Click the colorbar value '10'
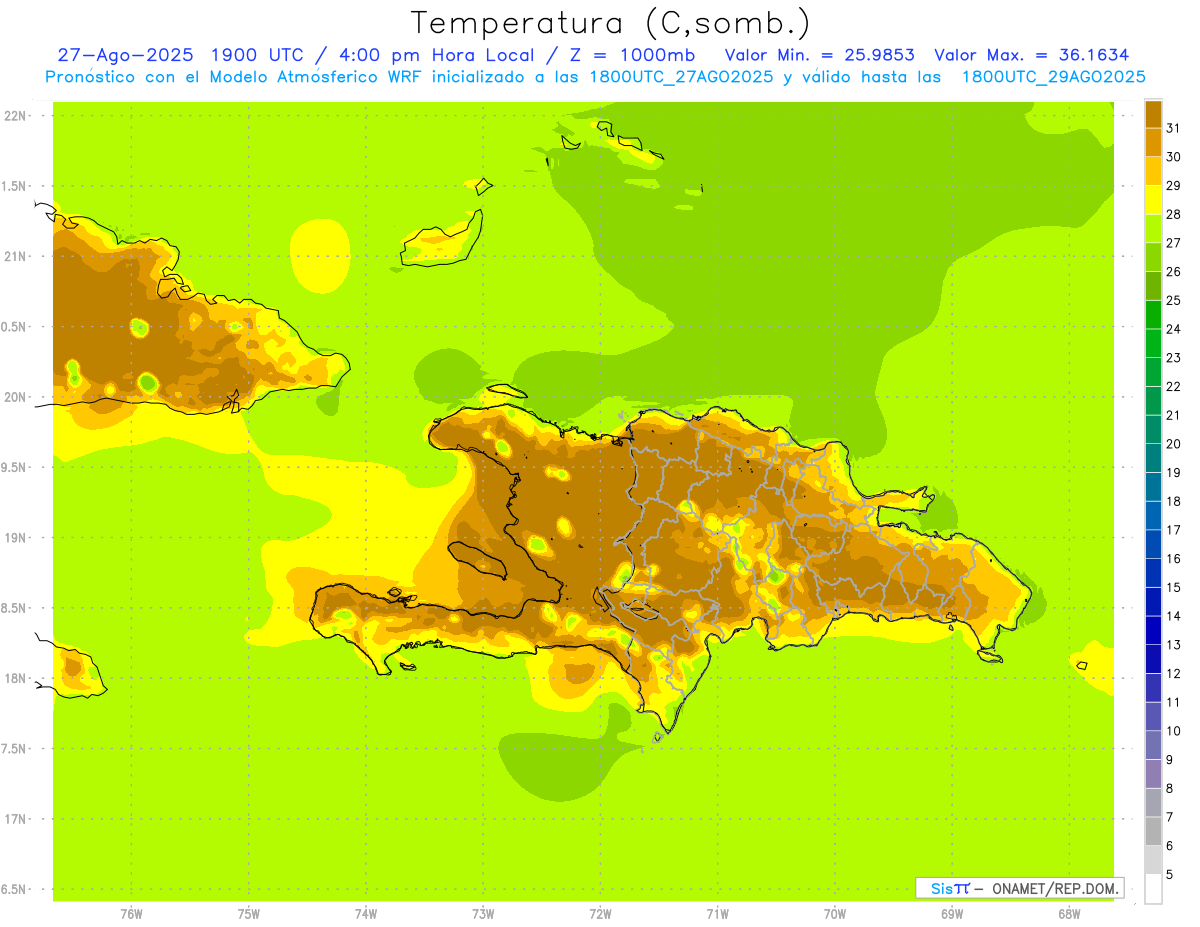The image size is (1200, 927). (x=1173, y=731)
